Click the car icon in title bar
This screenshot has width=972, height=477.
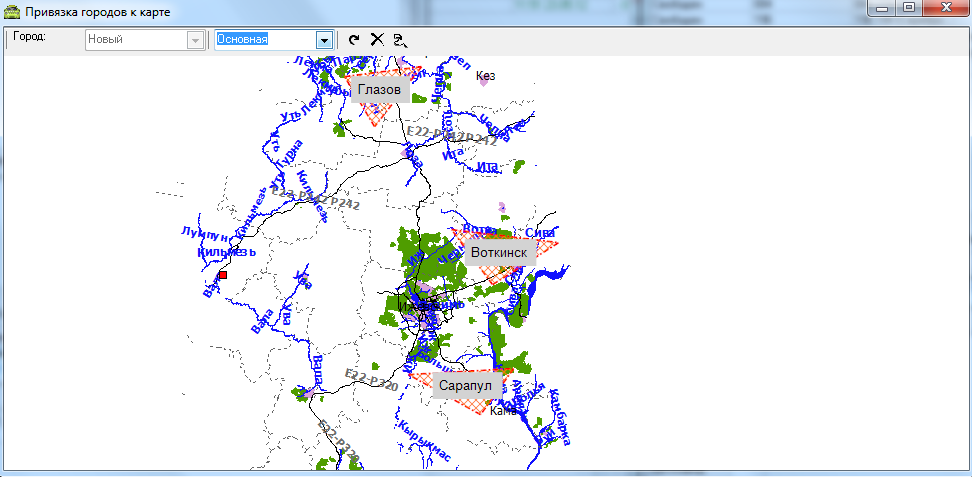coord(12,12)
